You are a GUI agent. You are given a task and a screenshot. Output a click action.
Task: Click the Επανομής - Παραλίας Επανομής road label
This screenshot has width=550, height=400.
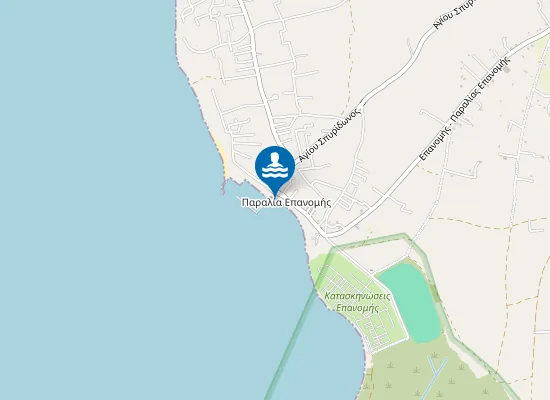pyautogui.click(x=464, y=109)
